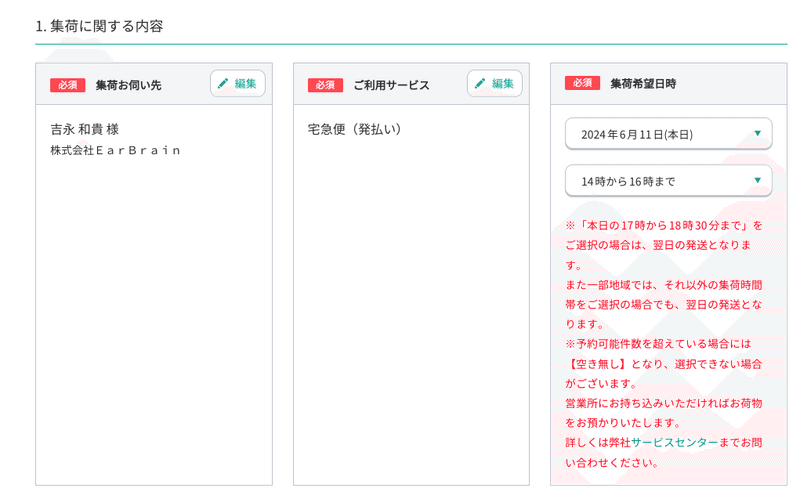Click the 編集 label in ご利用サービス header
800x502 pixels.
tap(503, 83)
